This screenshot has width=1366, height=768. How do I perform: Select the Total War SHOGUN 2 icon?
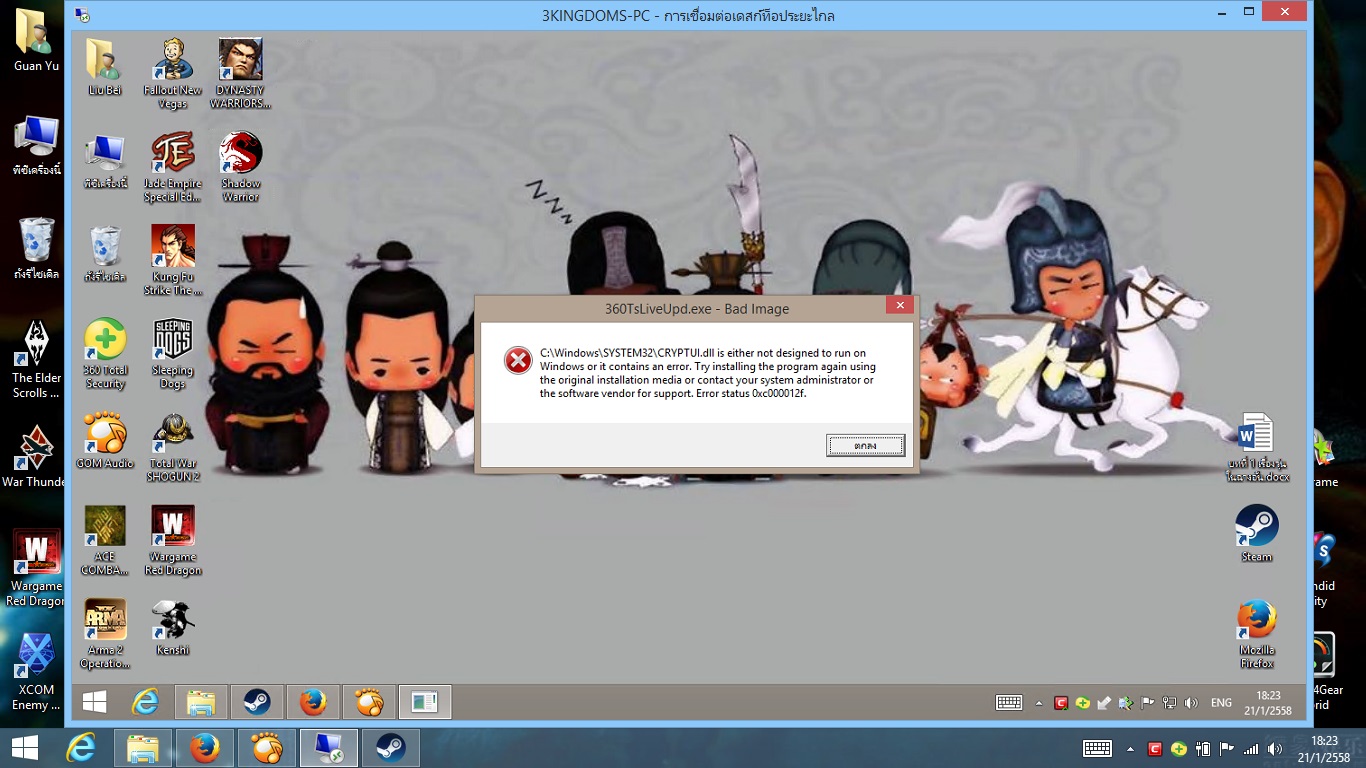[173, 447]
